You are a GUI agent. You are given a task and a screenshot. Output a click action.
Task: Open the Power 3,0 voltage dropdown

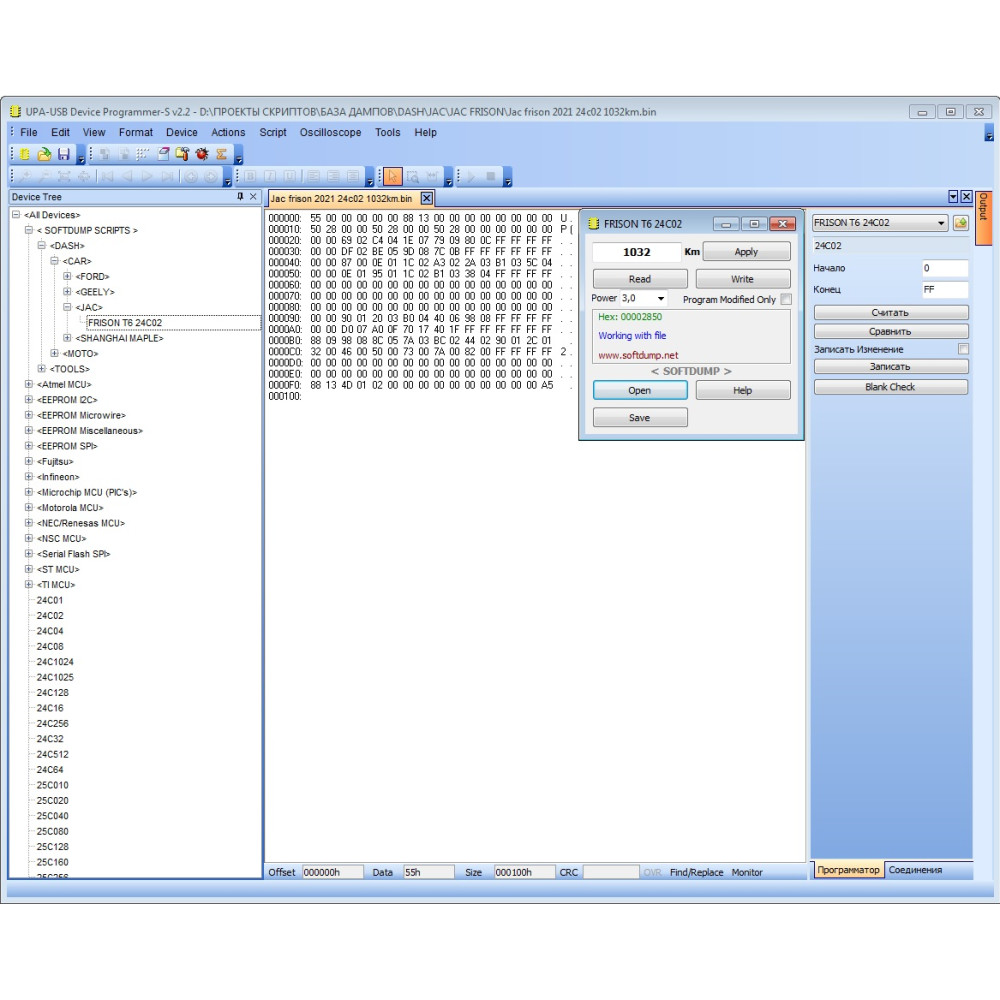point(661,298)
